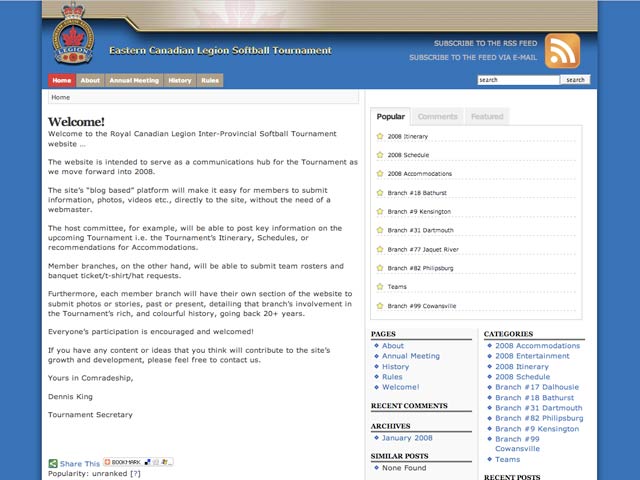640x480 pixels.
Task: Open the Rules navigation tab
Action: coord(210,80)
